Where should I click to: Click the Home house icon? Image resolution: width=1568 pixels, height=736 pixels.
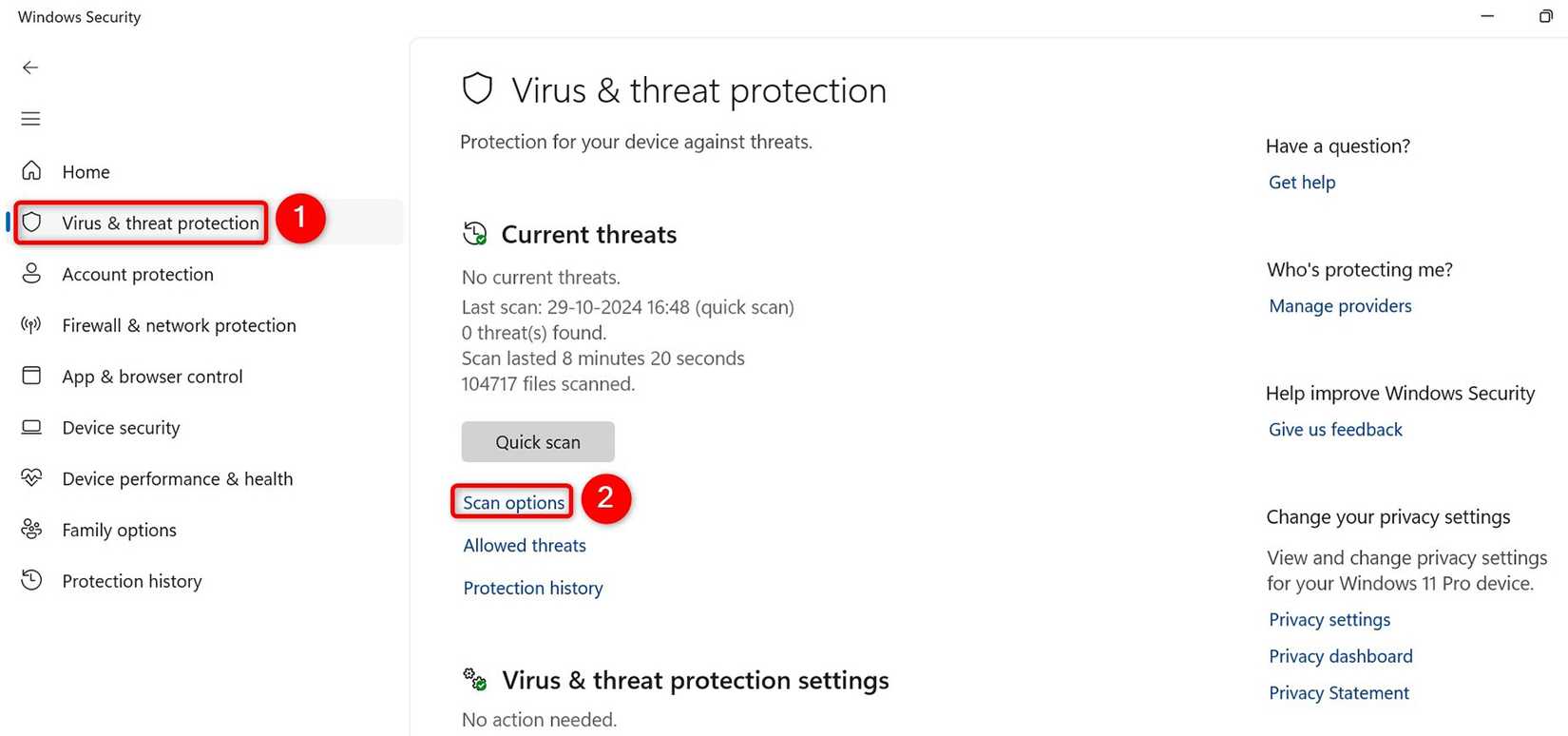[x=31, y=171]
